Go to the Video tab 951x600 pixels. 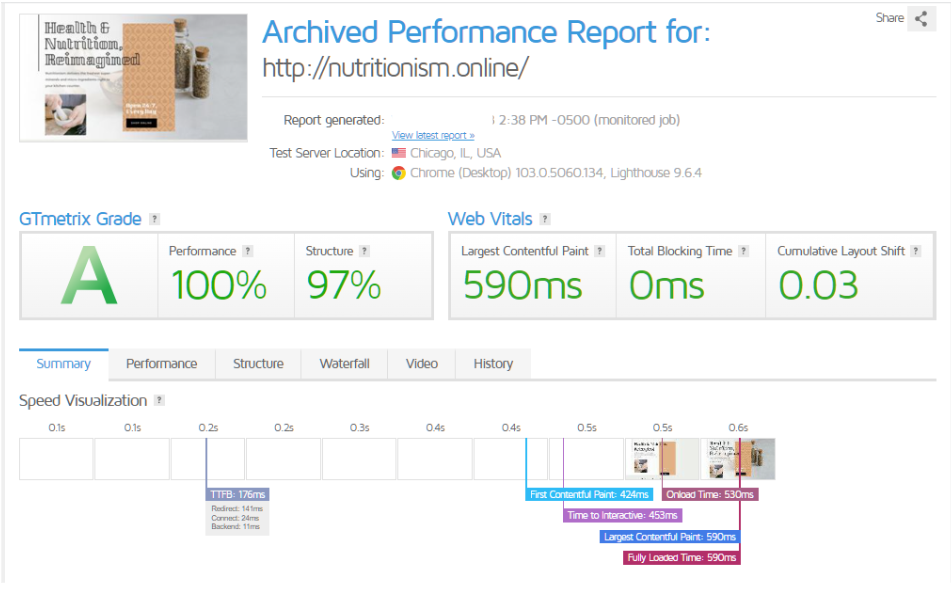pyautogui.click(x=422, y=364)
